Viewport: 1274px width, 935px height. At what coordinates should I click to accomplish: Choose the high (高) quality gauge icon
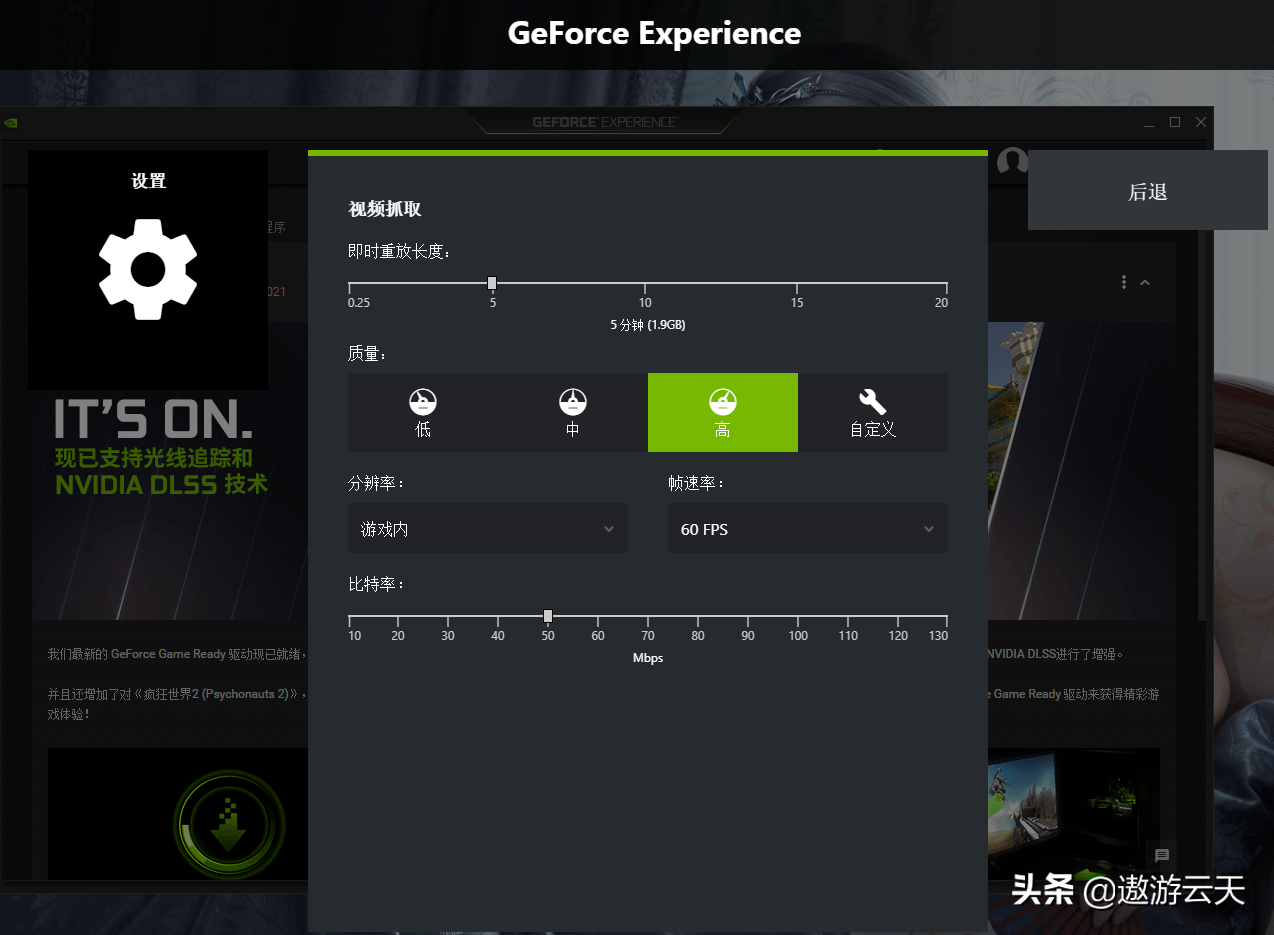point(722,402)
